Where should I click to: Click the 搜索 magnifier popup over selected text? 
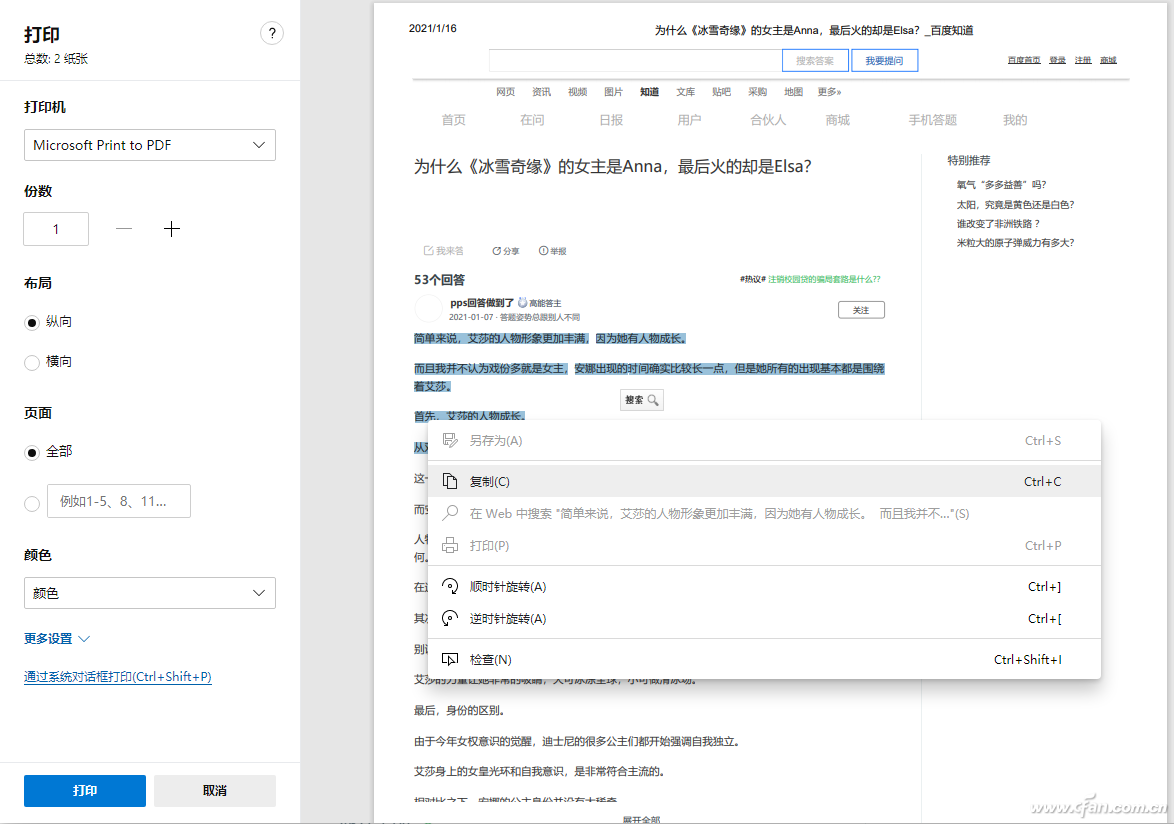(x=642, y=400)
